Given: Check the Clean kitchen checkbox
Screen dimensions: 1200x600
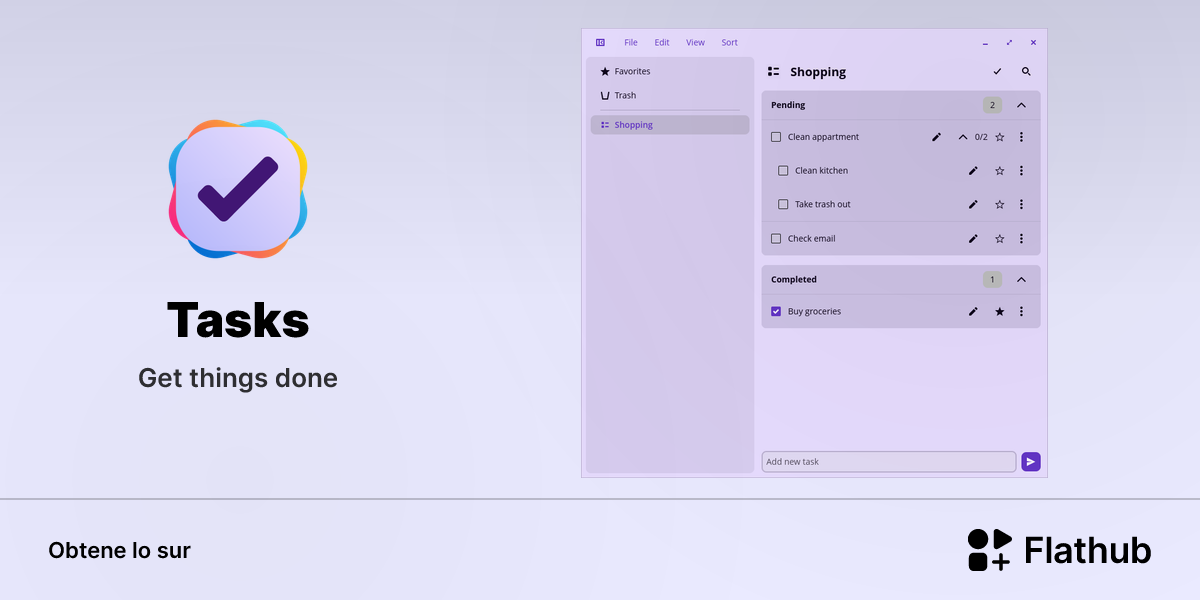Looking at the screenshot, I should point(783,171).
